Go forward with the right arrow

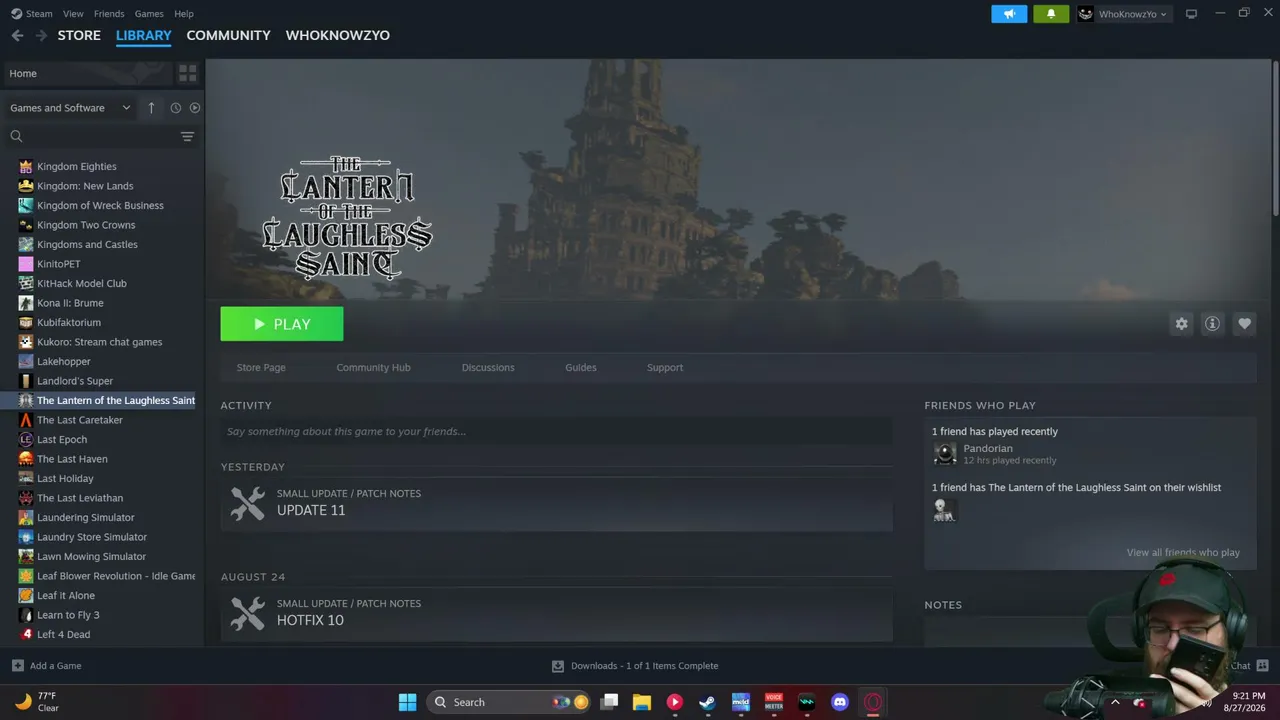(41, 35)
